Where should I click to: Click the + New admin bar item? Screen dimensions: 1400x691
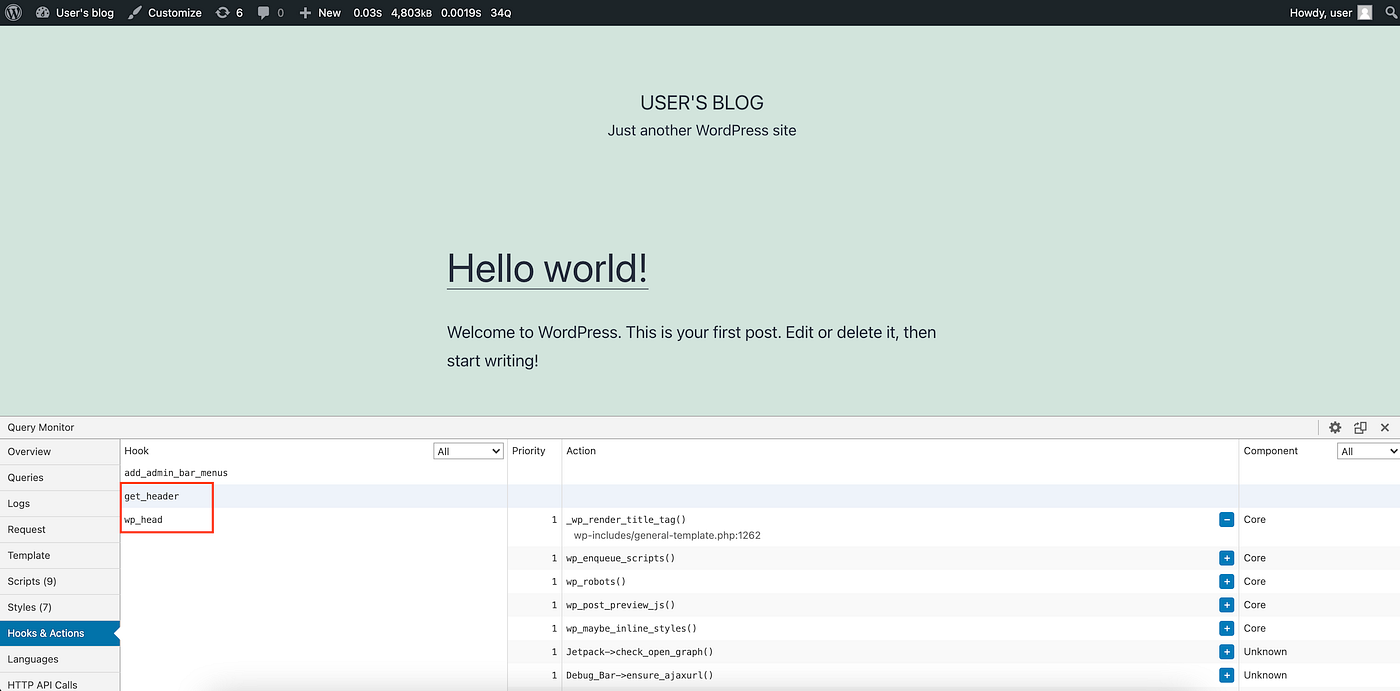point(320,13)
